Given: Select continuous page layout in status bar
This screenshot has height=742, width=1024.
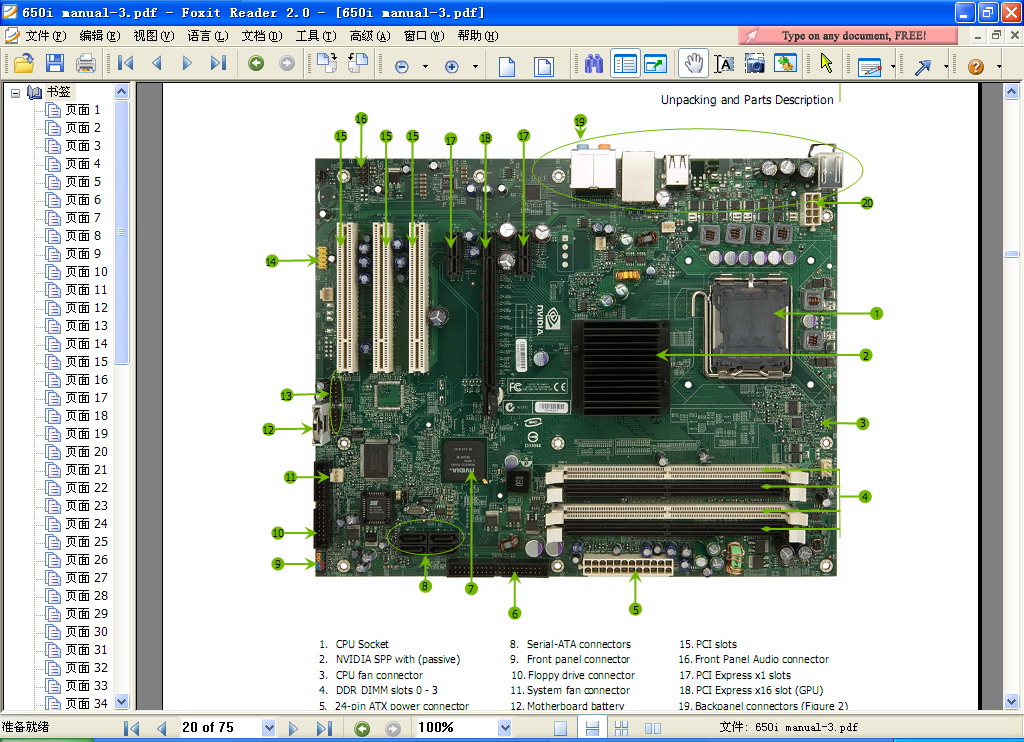Looking at the screenshot, I should (x=592, y=728).
